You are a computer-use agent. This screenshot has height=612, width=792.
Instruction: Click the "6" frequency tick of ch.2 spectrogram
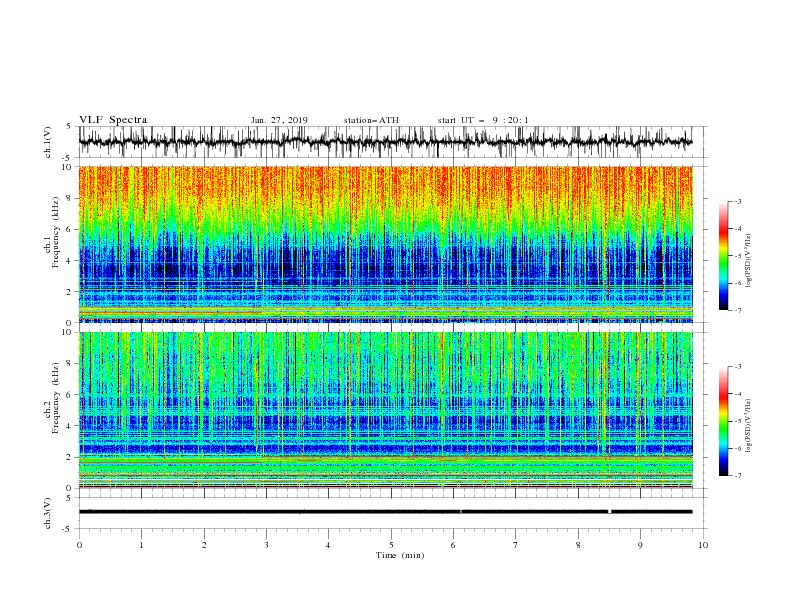(x=70, y=395)
